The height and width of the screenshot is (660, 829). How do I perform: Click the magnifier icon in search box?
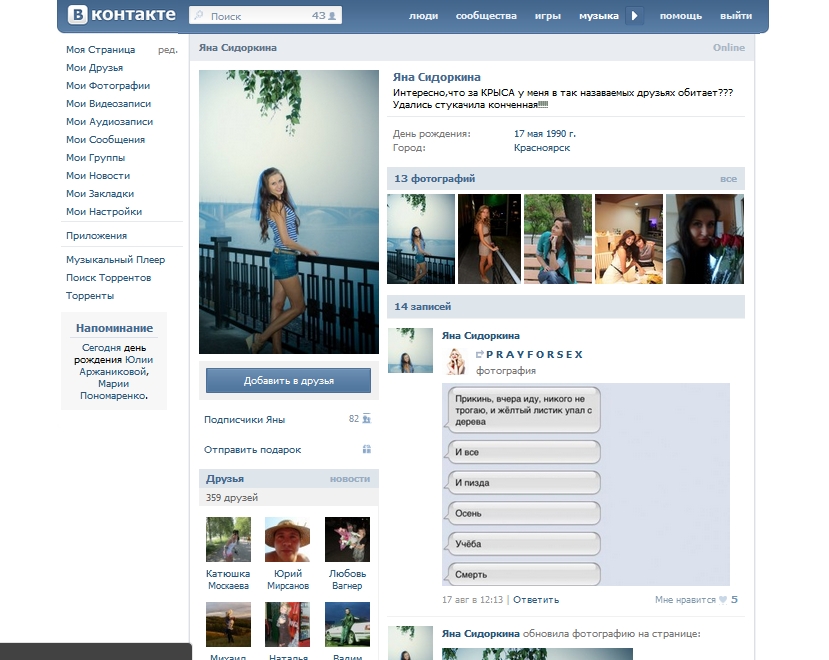point(199,15)
